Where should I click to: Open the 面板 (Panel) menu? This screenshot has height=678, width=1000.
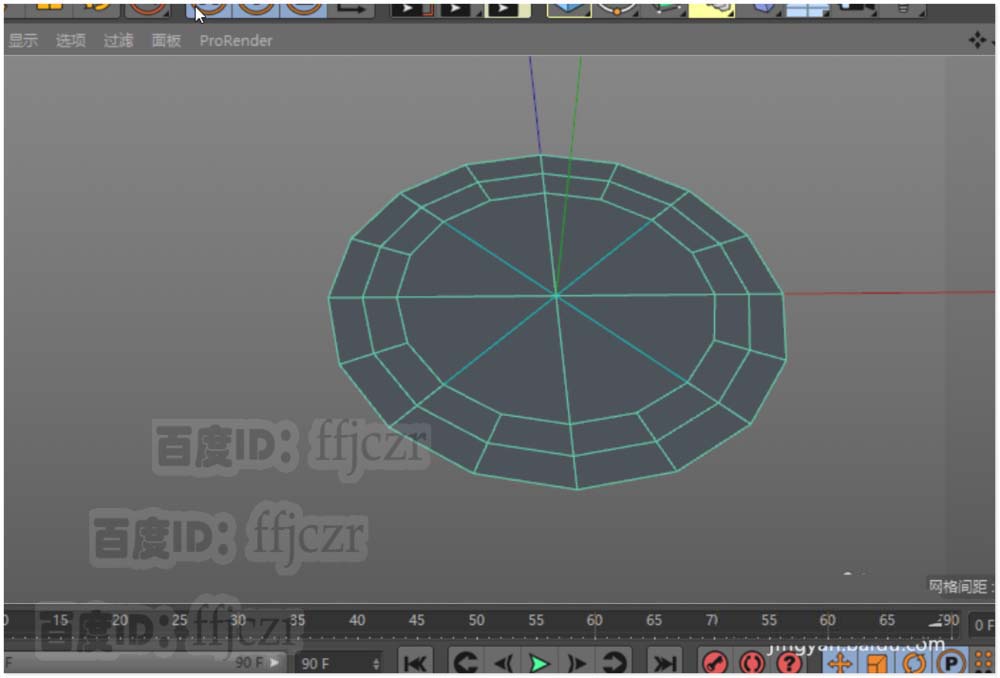coord(166,41)
